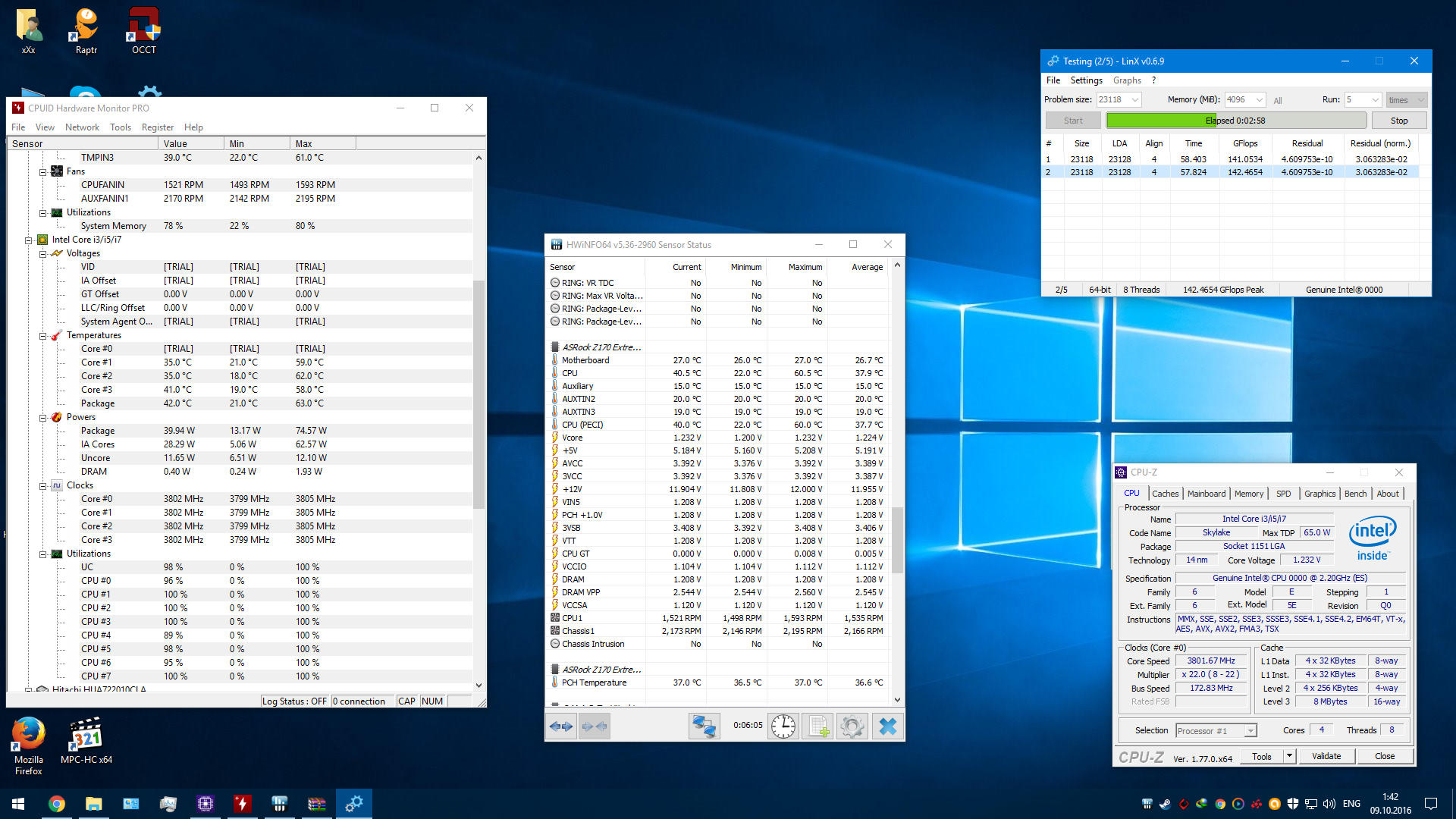
Task: Close sensors with blue X icon
Action: (887, 726)
